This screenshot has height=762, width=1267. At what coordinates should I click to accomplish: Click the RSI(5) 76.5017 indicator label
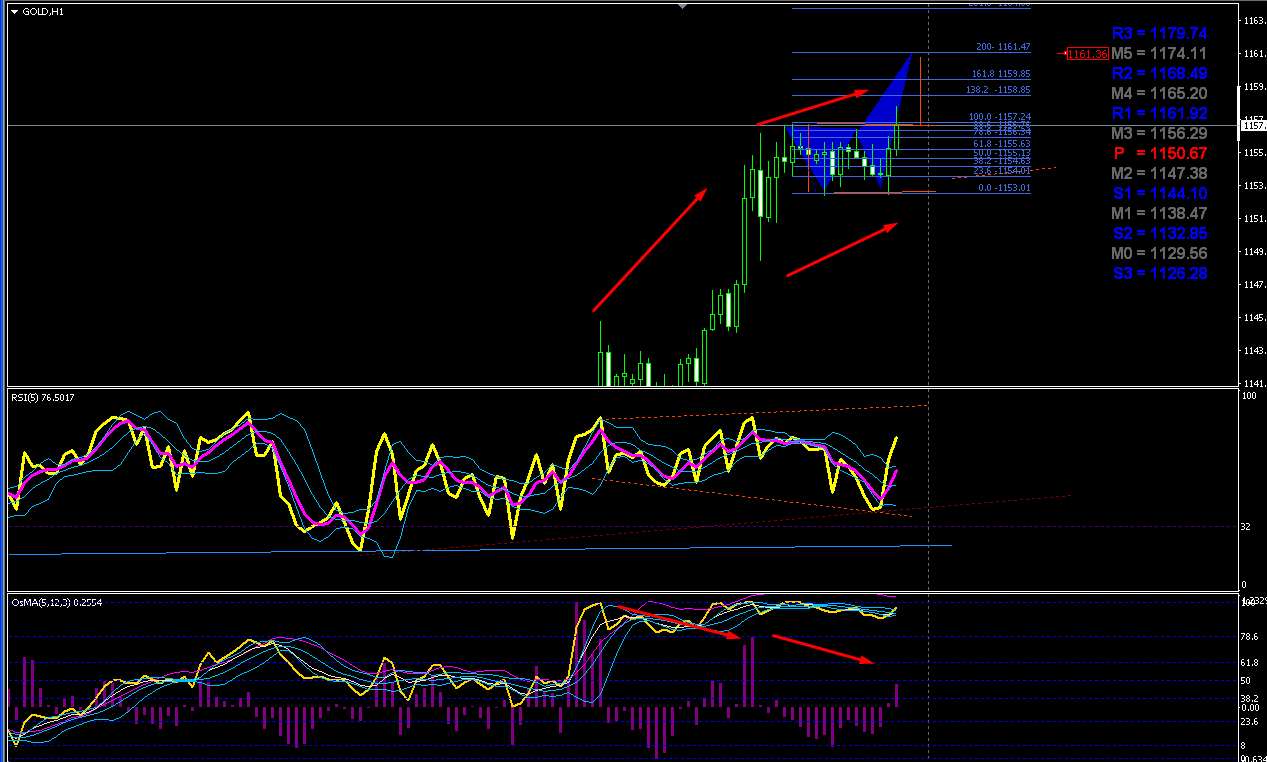coord(42,397)
